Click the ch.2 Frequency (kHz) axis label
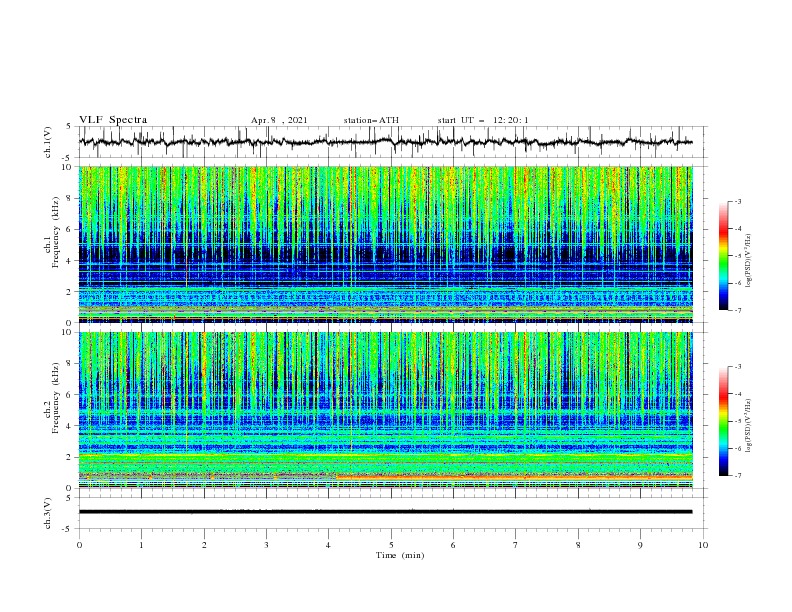The width and height of the screenshot is (792, 612). click(52, 398)
